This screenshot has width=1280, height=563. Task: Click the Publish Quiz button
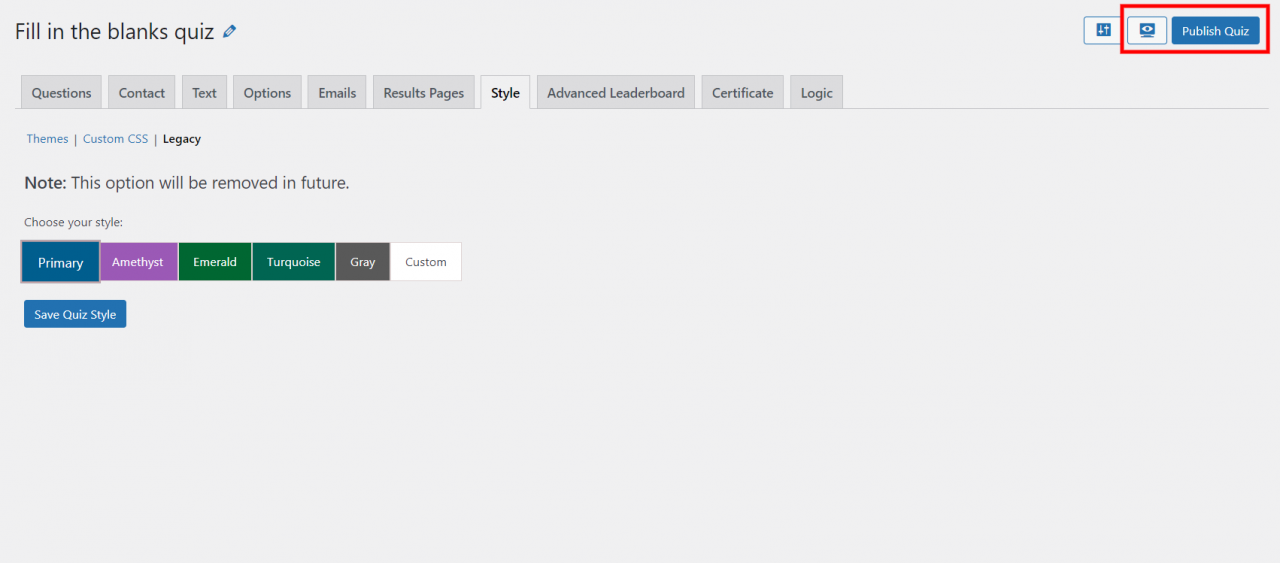1215,31
